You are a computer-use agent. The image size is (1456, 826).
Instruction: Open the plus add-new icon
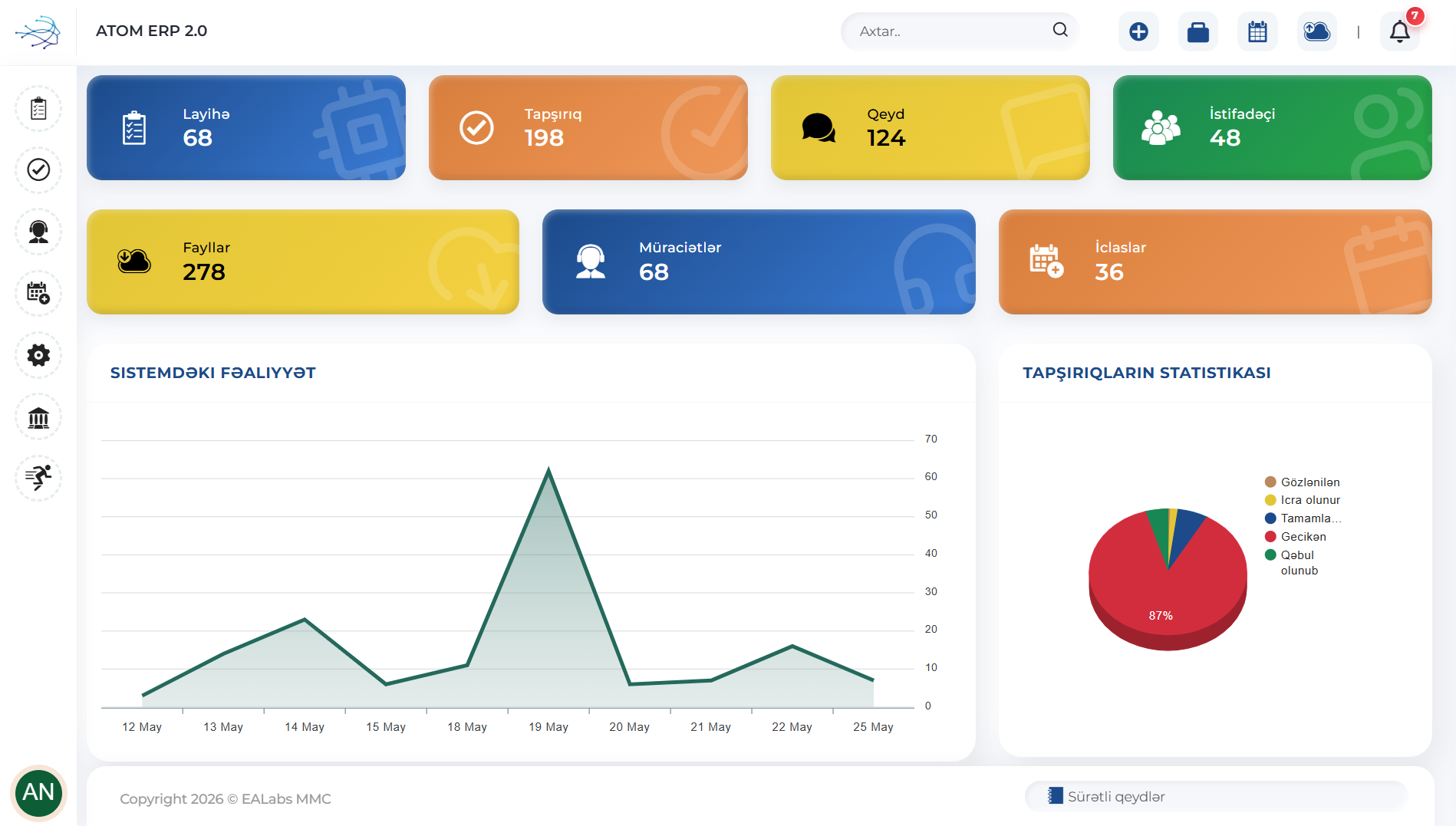(1138, 31)
